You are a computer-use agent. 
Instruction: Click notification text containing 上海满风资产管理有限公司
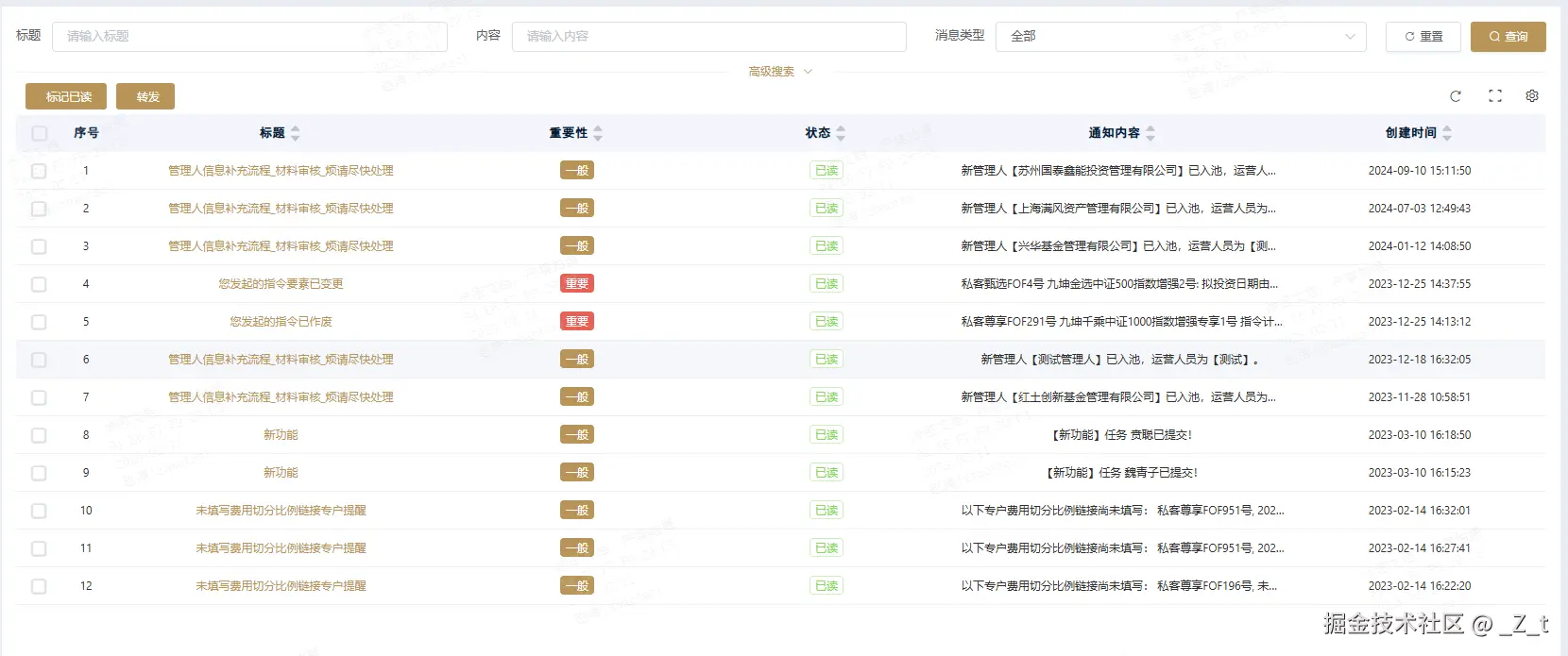(x=1118, y=209)
